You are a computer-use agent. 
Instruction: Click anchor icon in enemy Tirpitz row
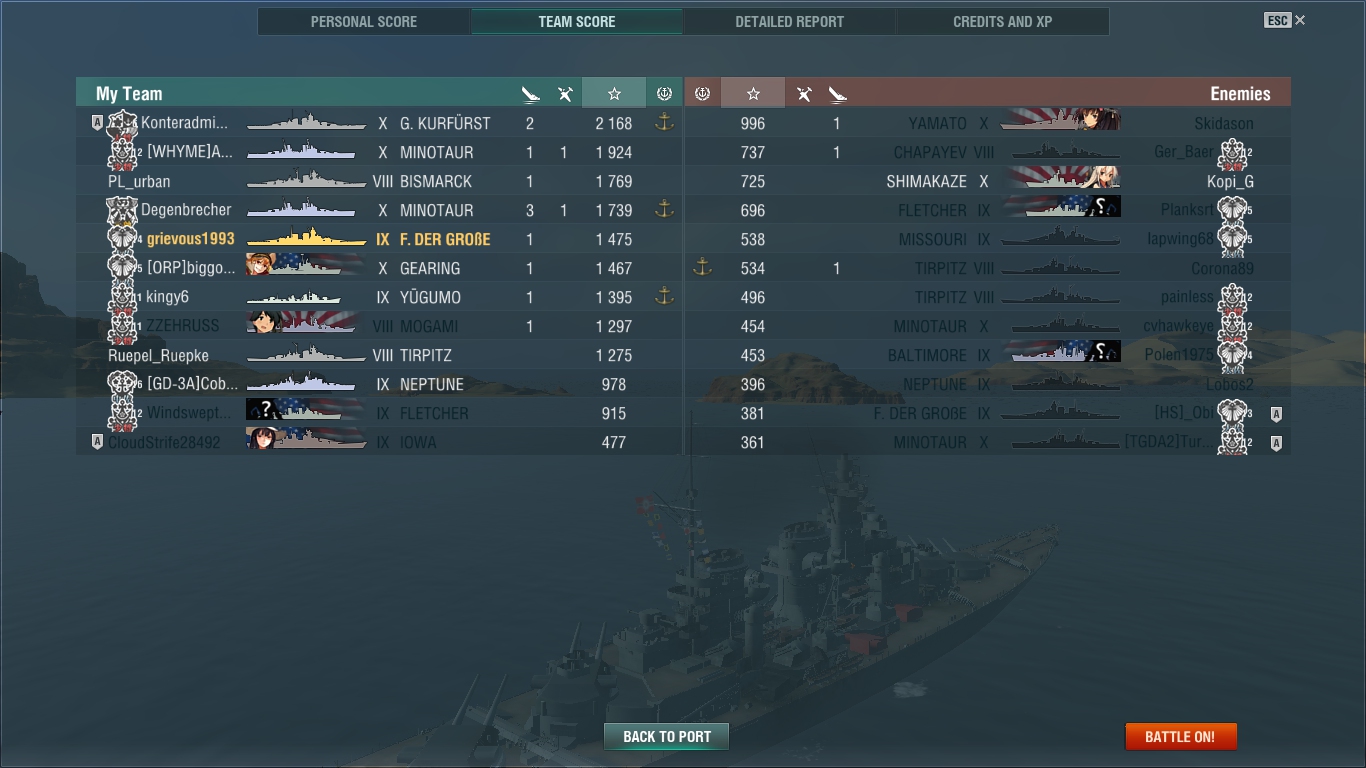(x=702, y=268)
